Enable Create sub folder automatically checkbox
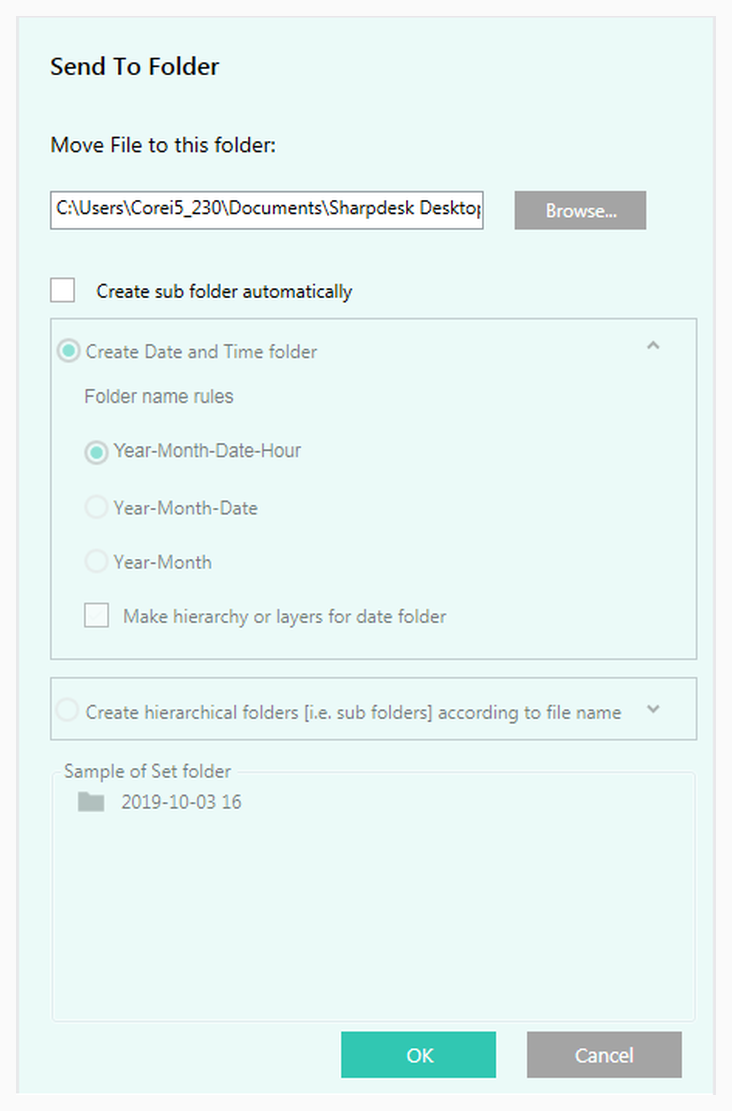The width and height of the screenshot is (732, 1111). [x=62, y=291]
